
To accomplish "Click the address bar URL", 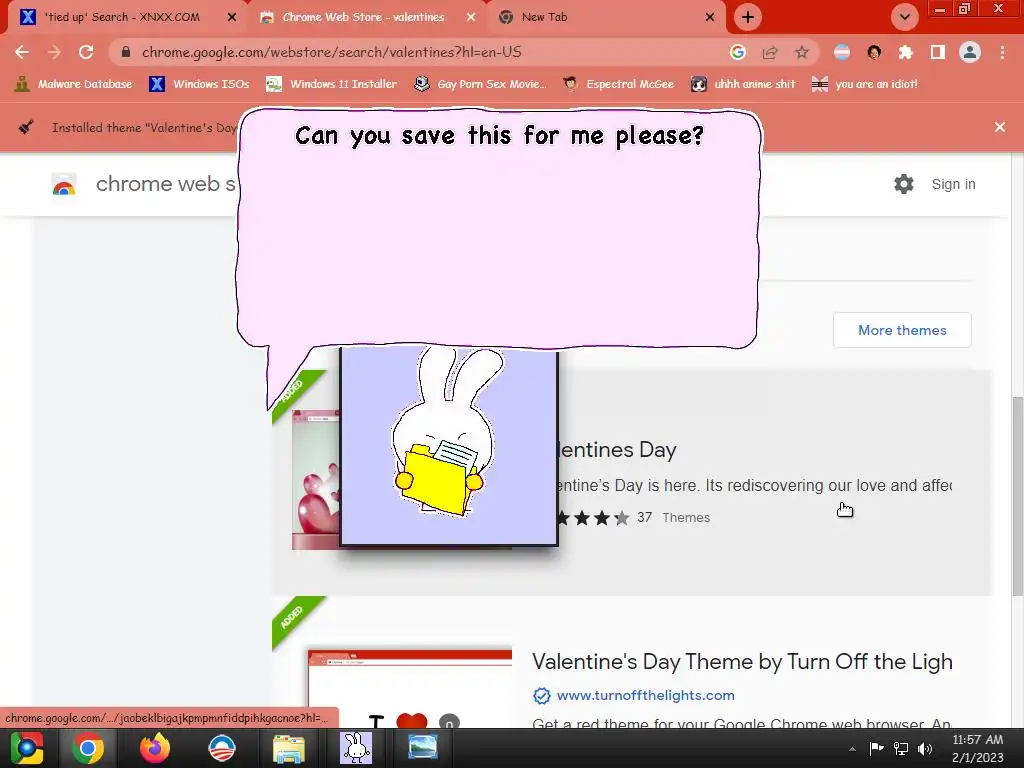I will coord(332,52).
